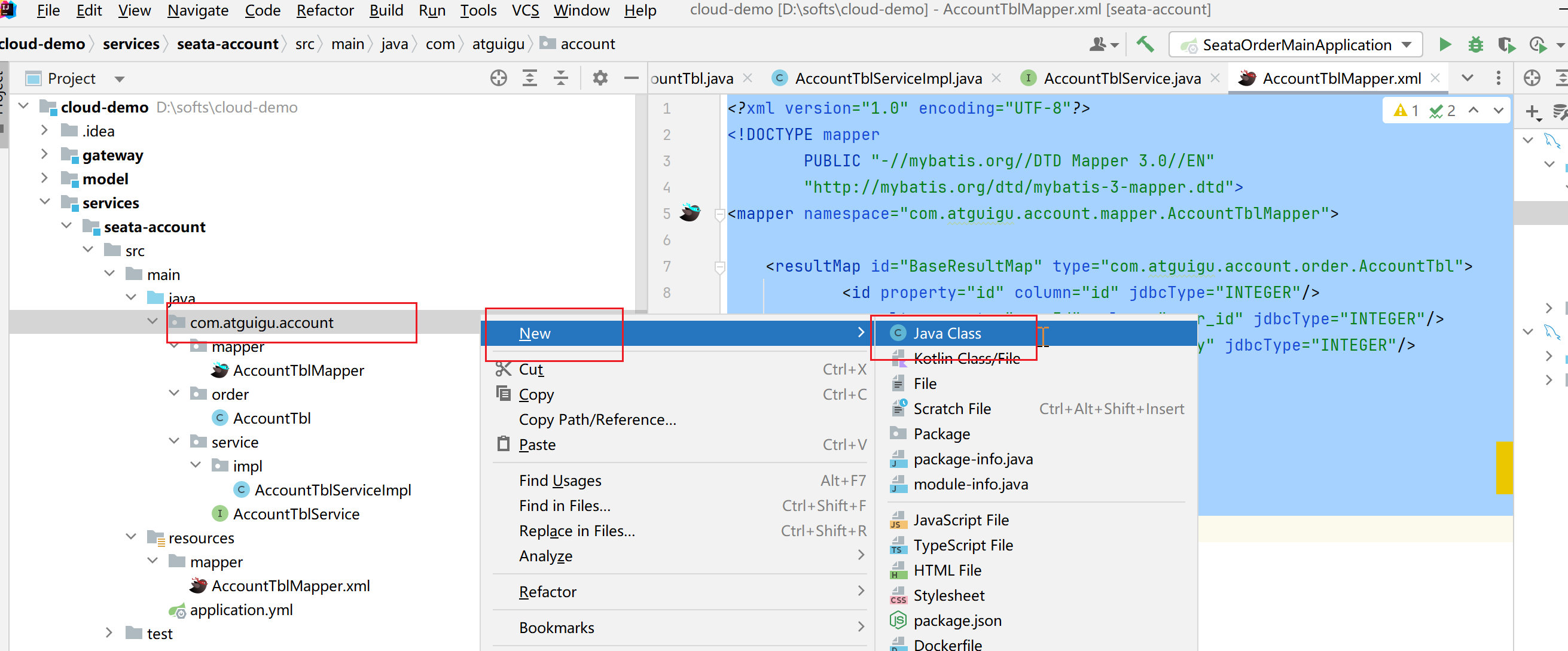1568x651 pixels.
Task: Click editor tabs more options icon
Action: [1498, 78]
